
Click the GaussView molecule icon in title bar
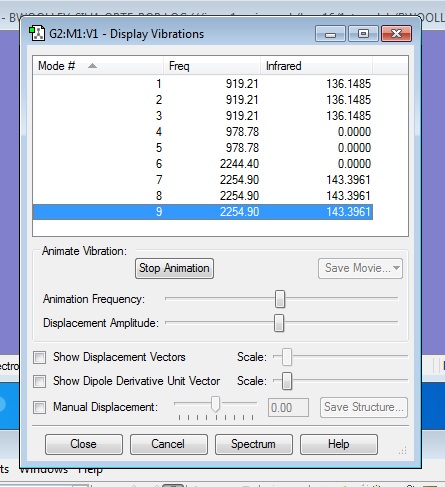[37, 33]
